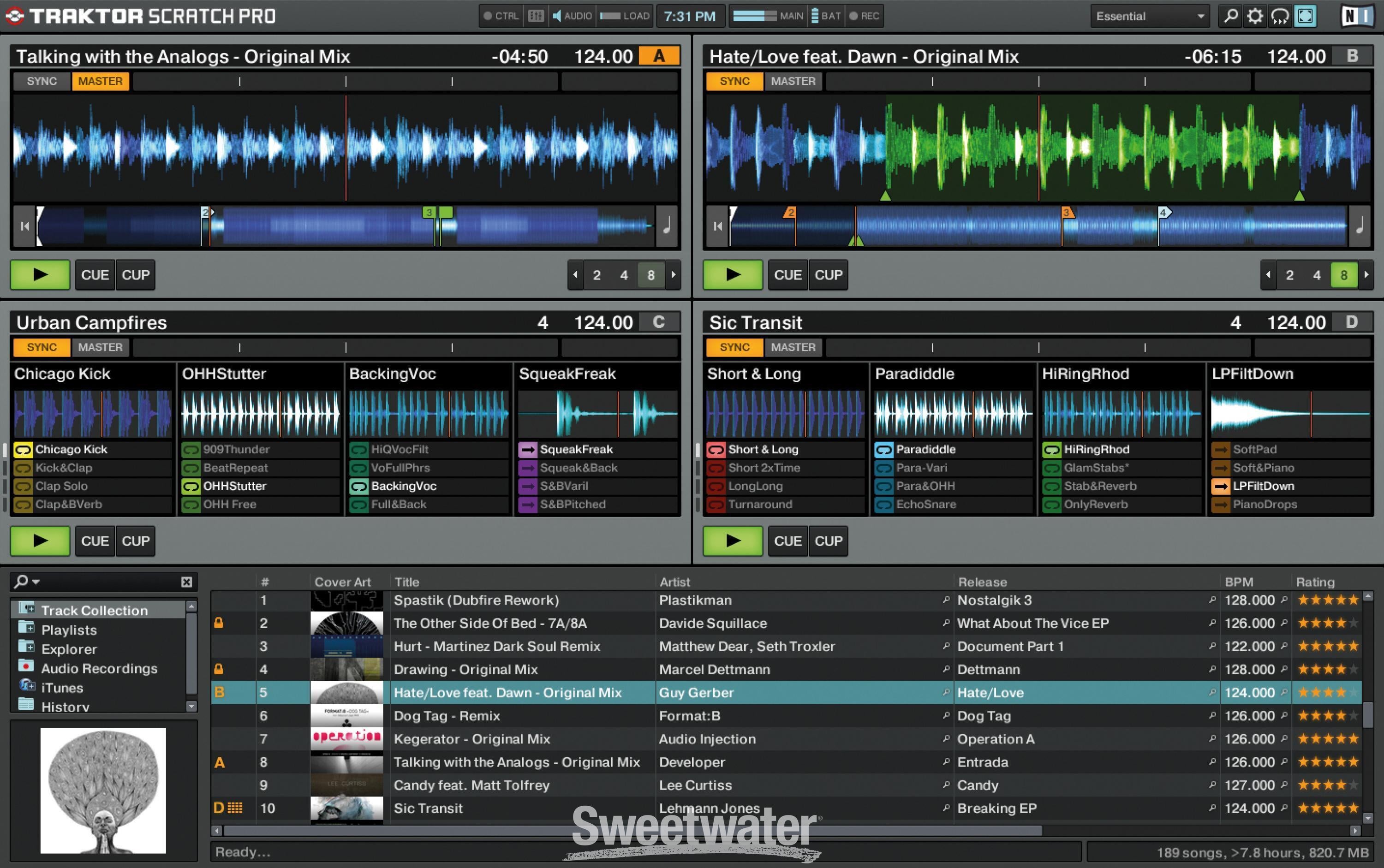Toggle MASTER on Deck D
This screenshot has width=1384, height=868.
[793, 347]
